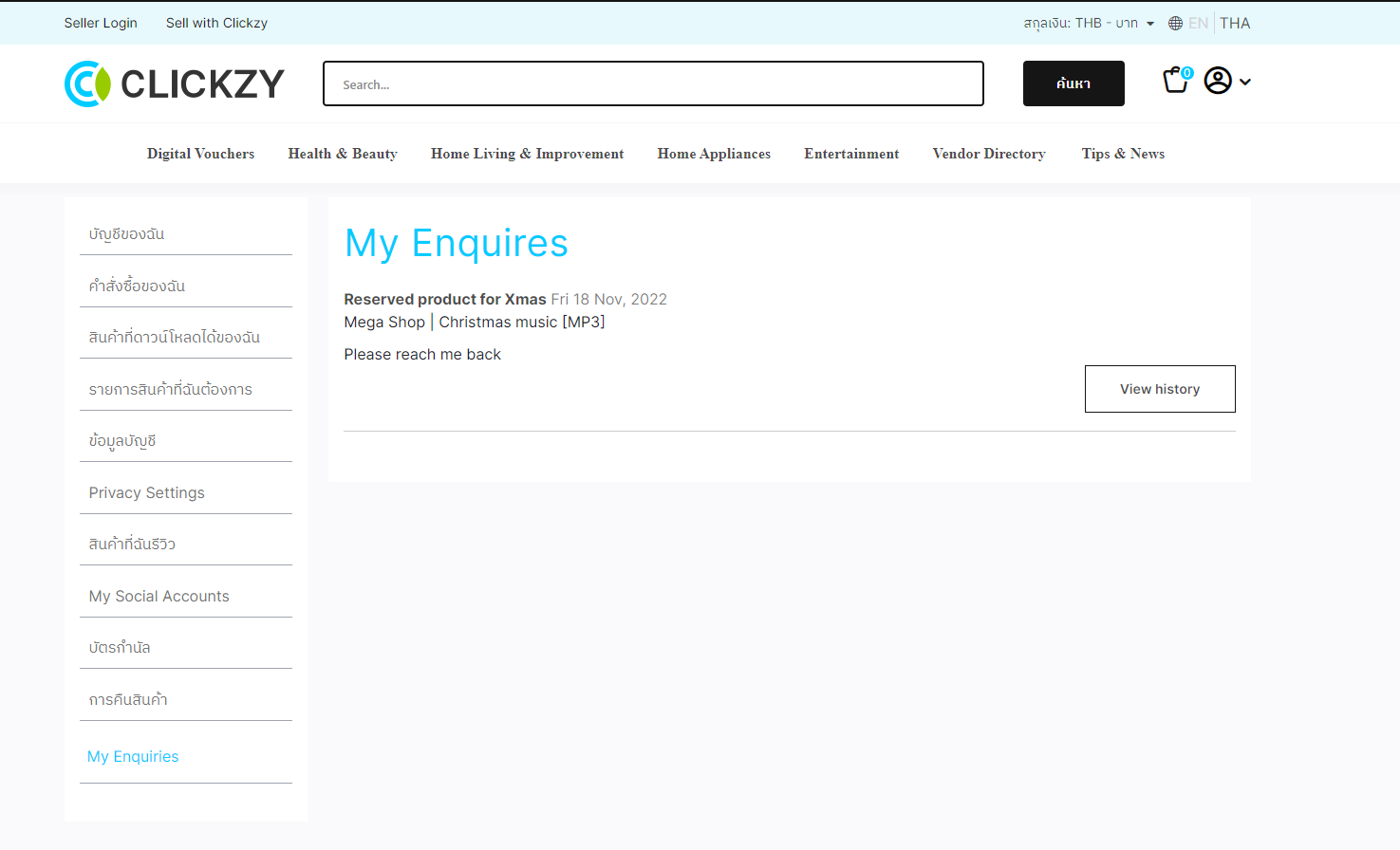Open Entertainment menu
Image resolution: width=1400 pixels, height=850 pixels.
851,154
